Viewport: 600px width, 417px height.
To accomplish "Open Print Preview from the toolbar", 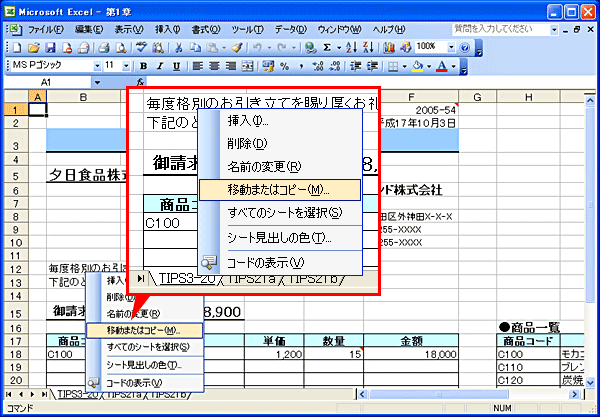I will pyautogui.click(x=121, y=48).
